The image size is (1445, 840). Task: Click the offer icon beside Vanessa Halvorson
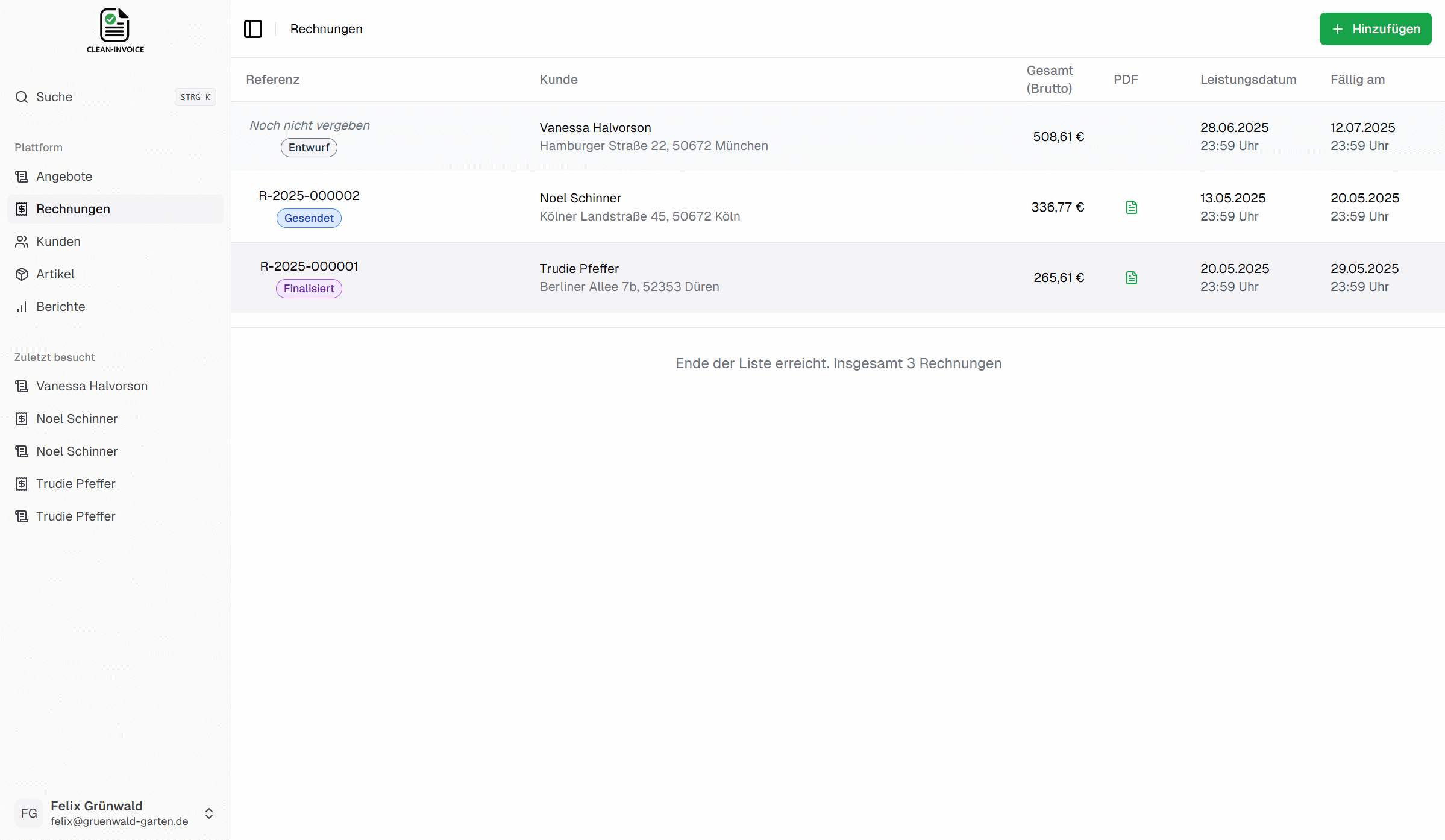(22, 386)
